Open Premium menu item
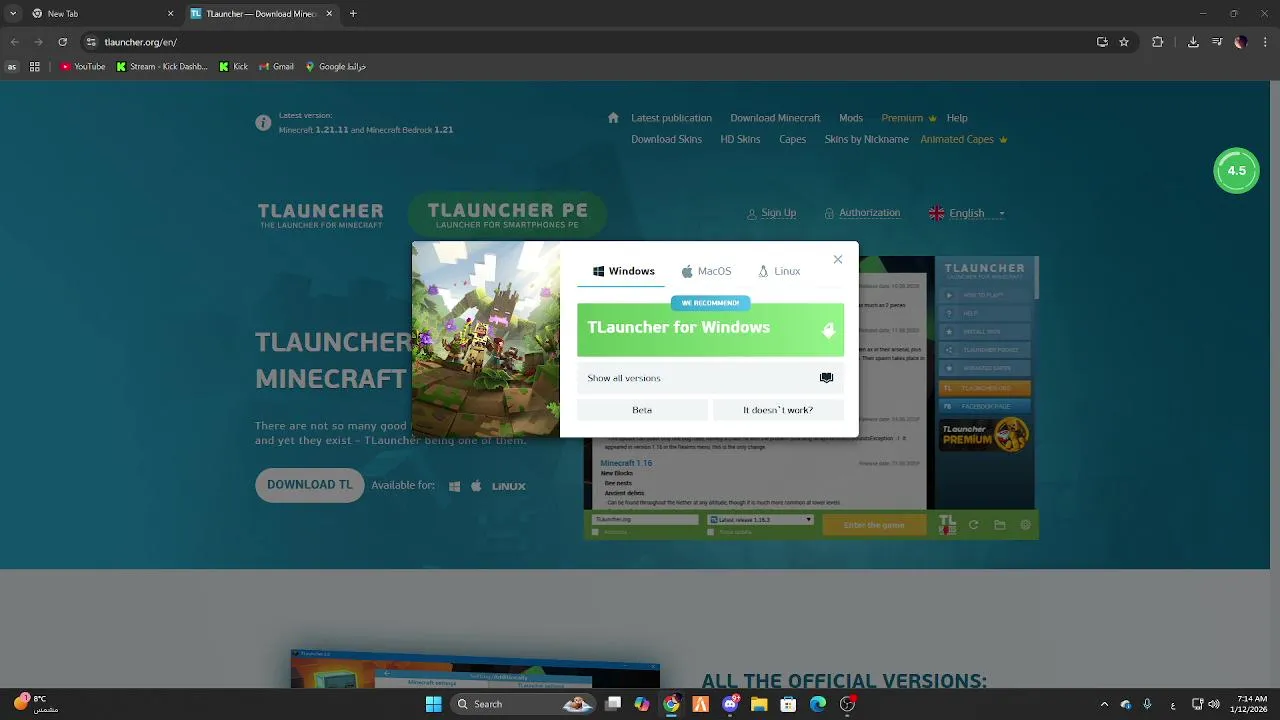 click(x=908, y=118)
